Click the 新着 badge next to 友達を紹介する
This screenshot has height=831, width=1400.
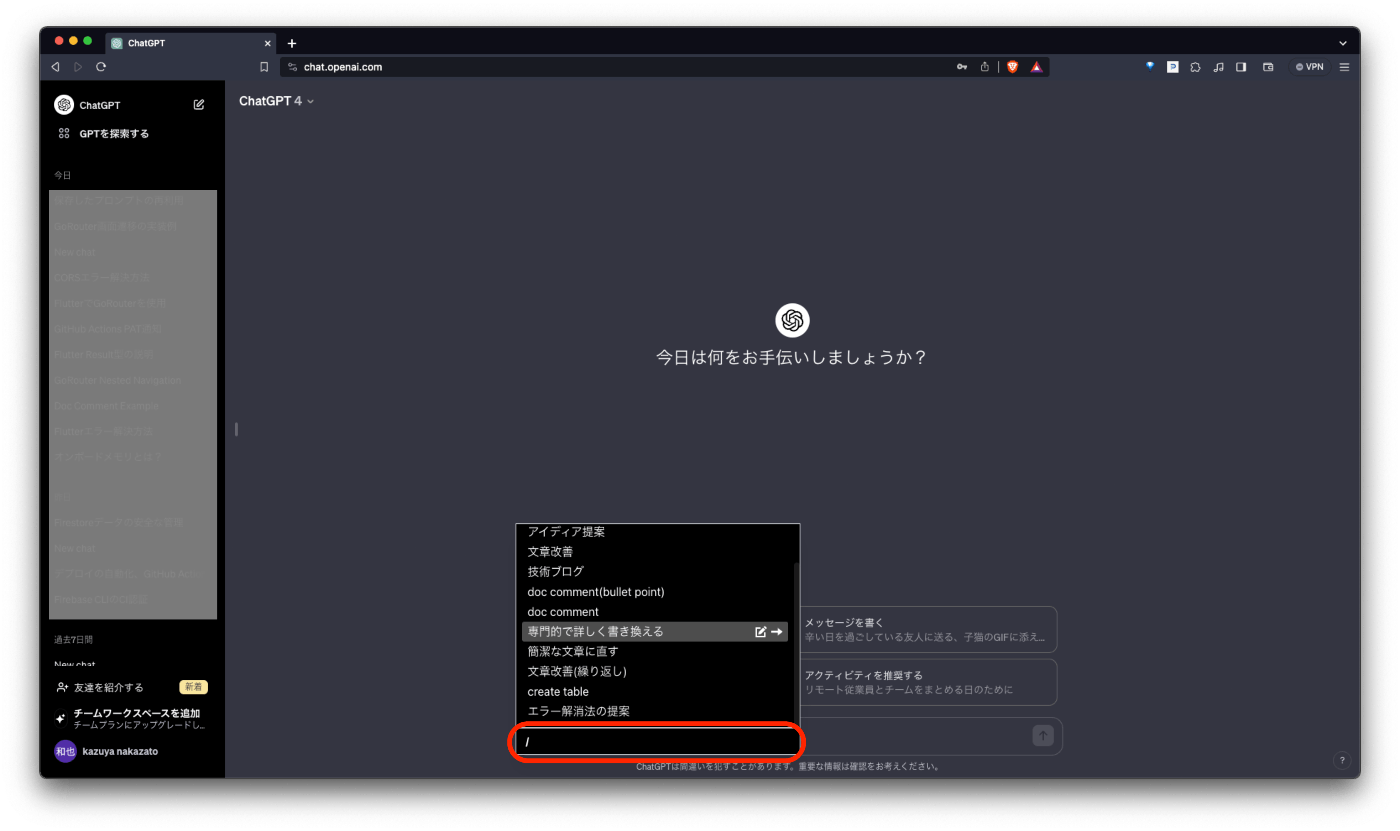click(x=193, y=687)
